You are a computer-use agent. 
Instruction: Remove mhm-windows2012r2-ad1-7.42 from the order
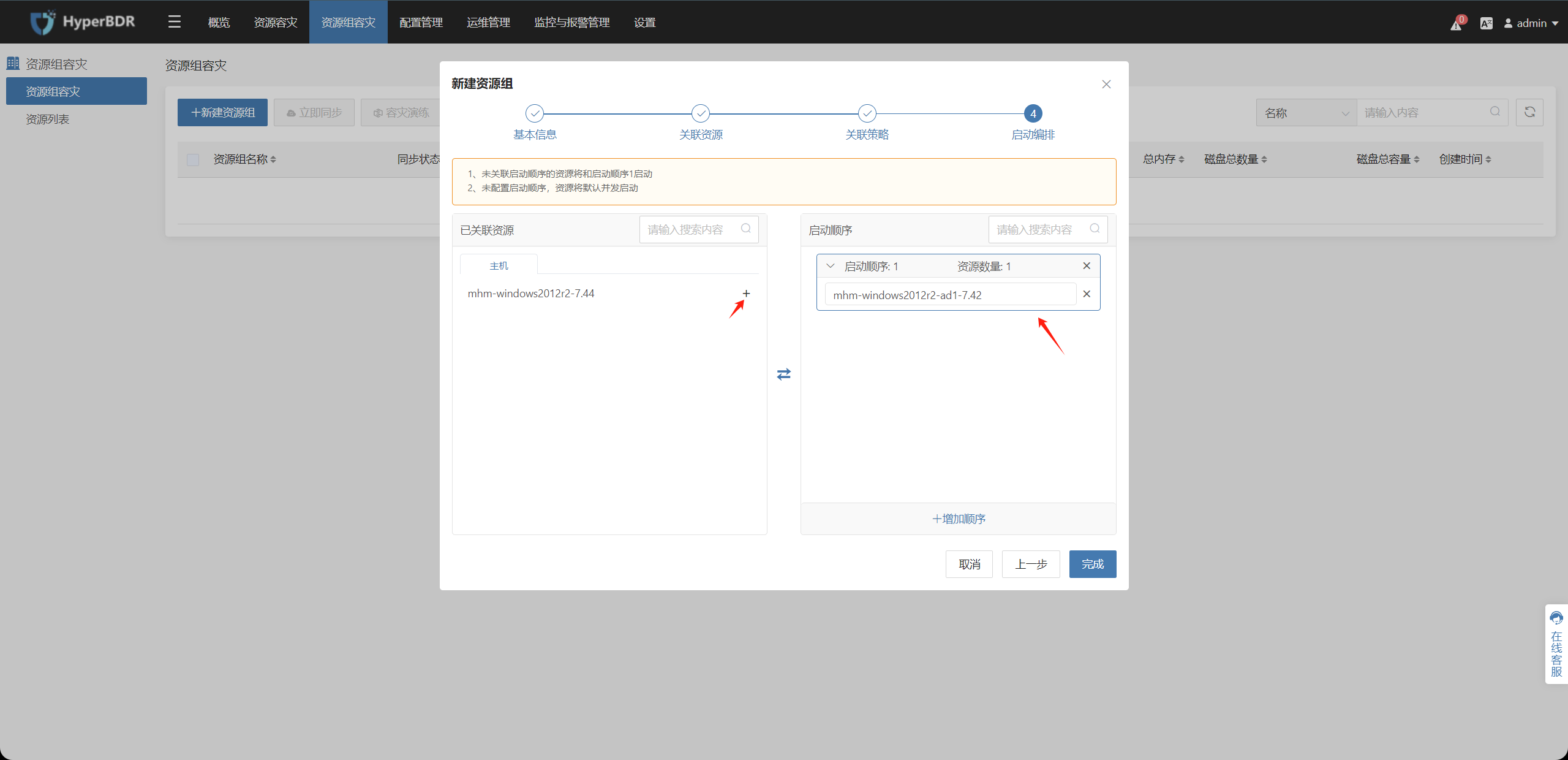point(1087,294)
